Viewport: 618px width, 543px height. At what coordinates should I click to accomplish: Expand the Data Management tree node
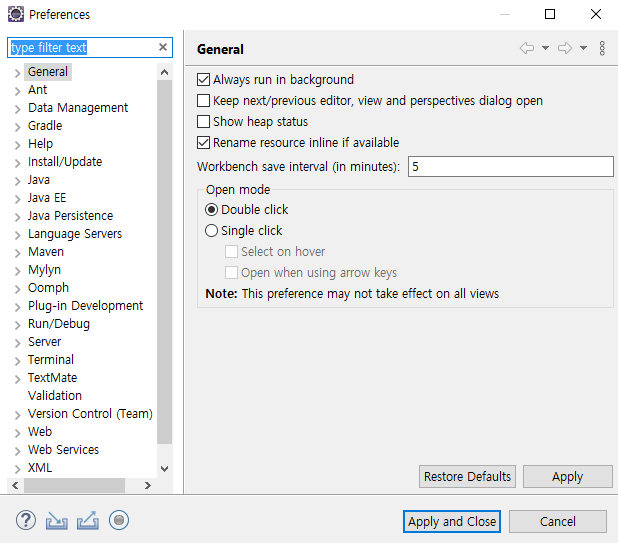tap(17, 109)
